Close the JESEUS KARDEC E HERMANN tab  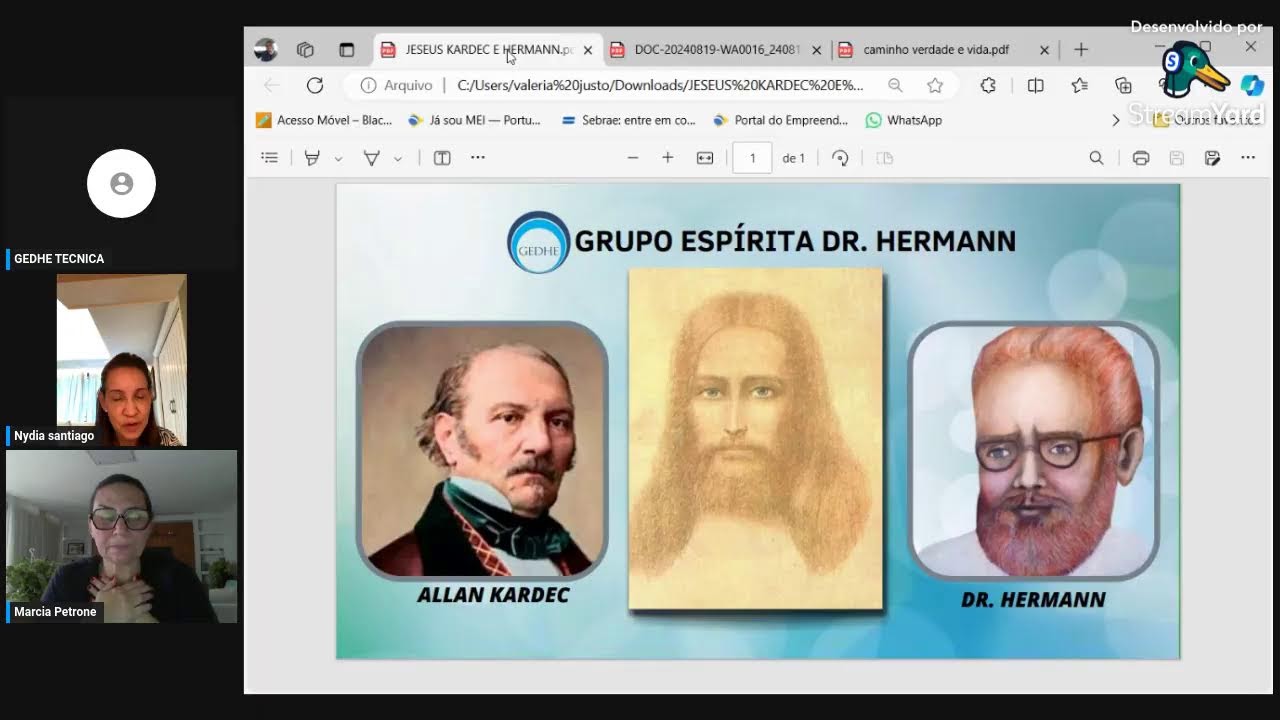click(x=588, y=49)
